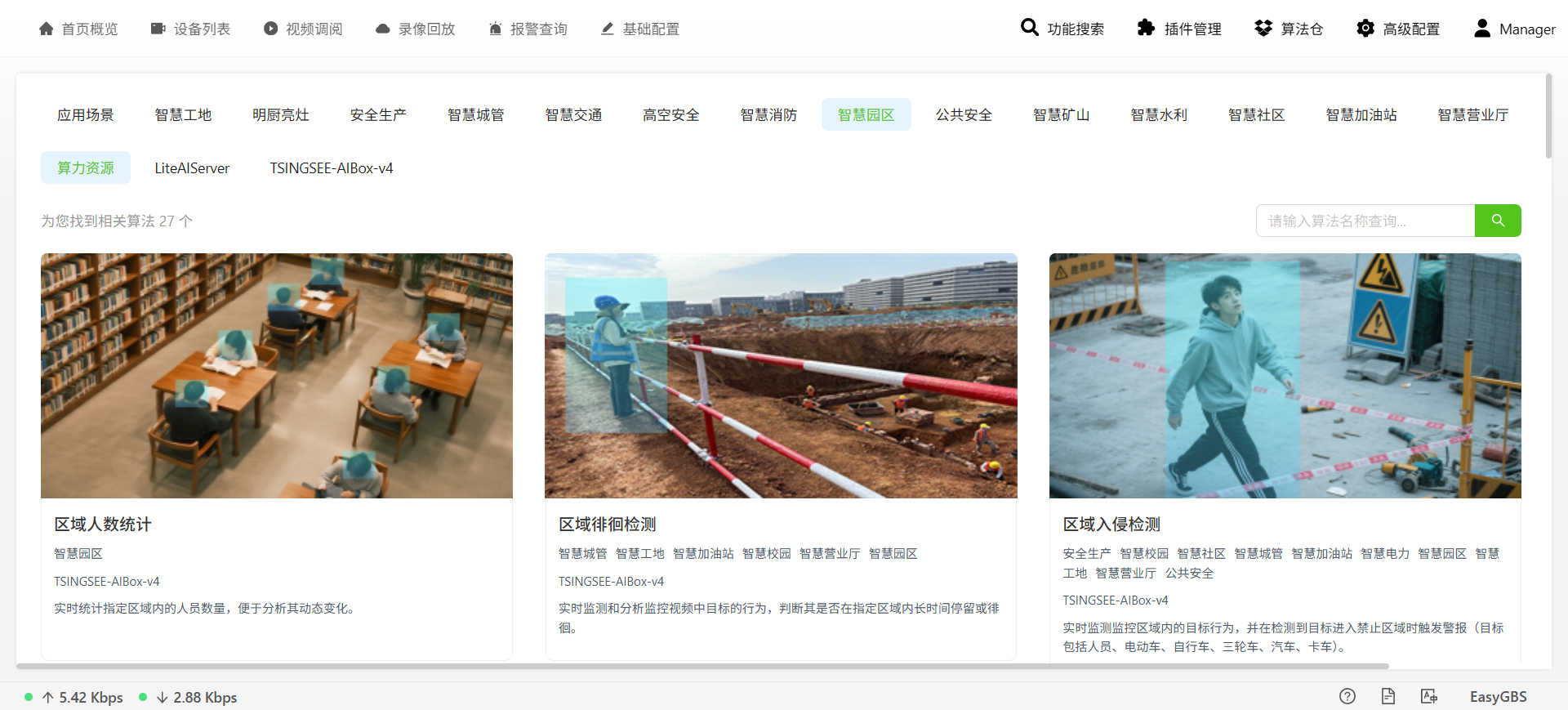Select the 智慧矿山 category tab

1062,114
